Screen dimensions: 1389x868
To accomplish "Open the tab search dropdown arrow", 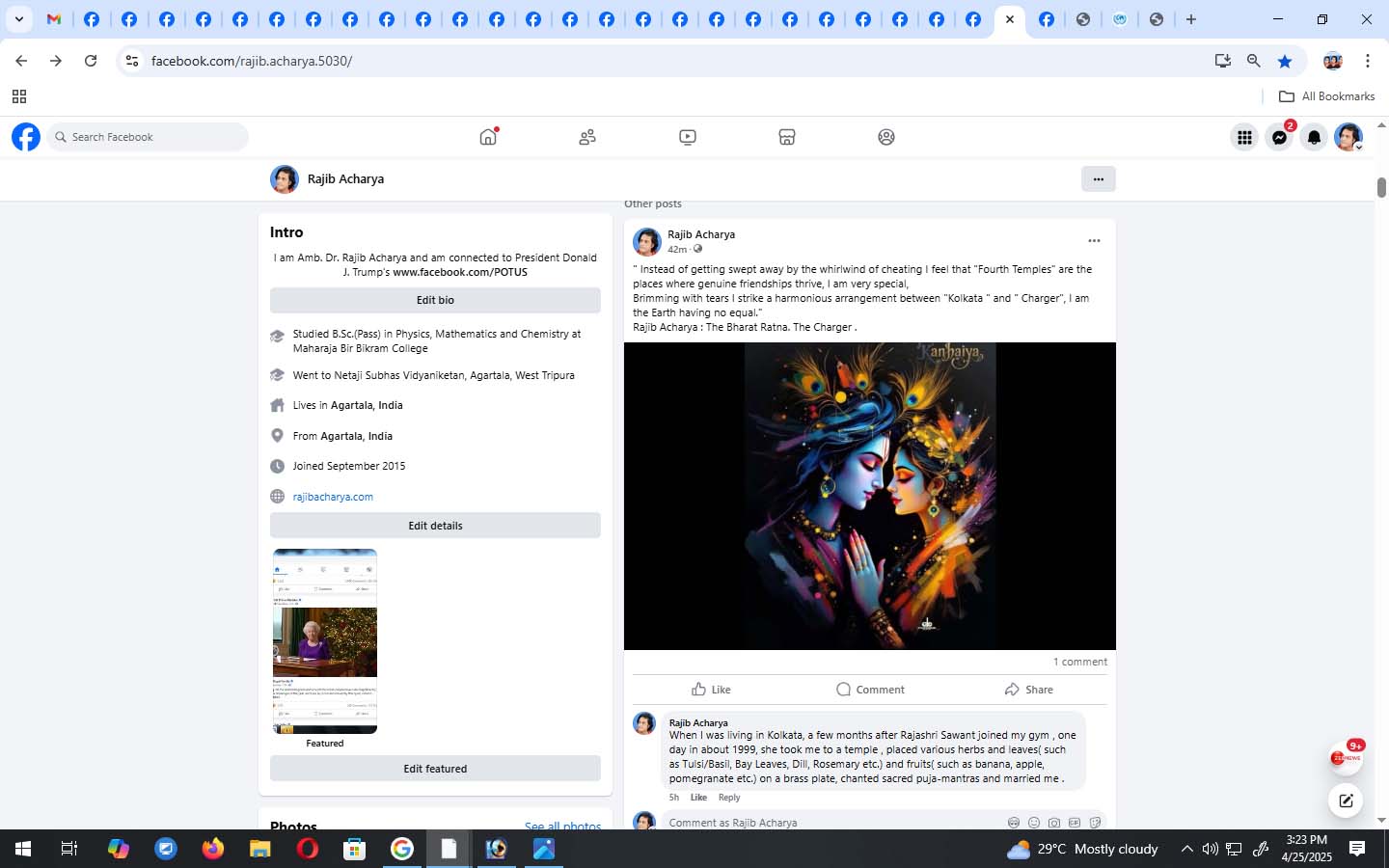I will coord(18,19).
